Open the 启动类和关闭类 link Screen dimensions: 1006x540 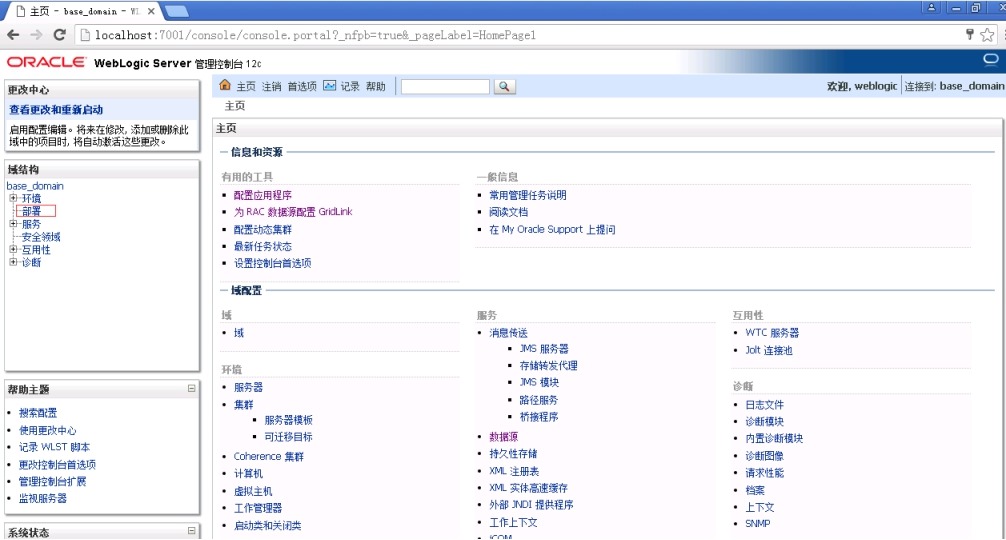coord(268,525)
